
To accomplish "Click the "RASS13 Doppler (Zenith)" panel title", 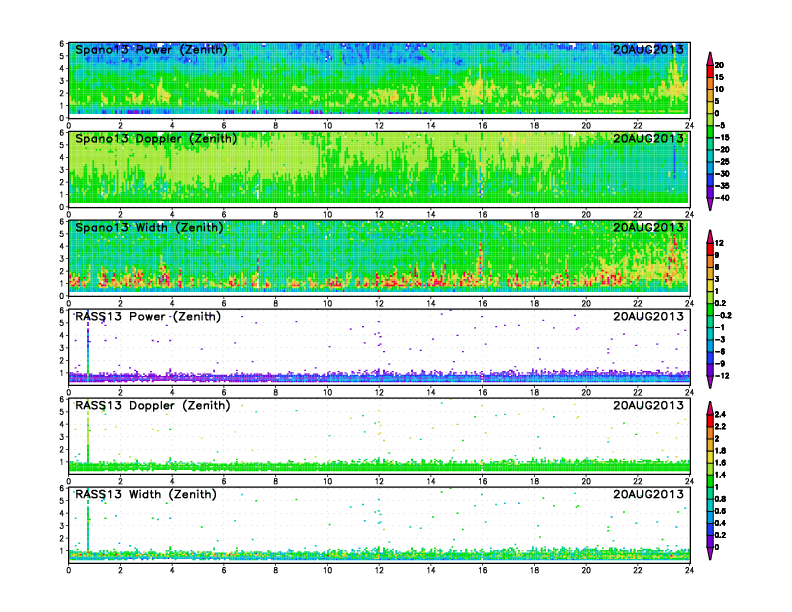I will [x=153, y=405].
